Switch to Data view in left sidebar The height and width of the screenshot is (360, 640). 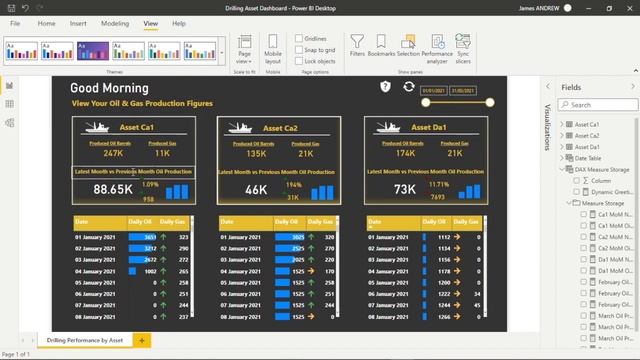pyautogui.click(x=9, y=104)
